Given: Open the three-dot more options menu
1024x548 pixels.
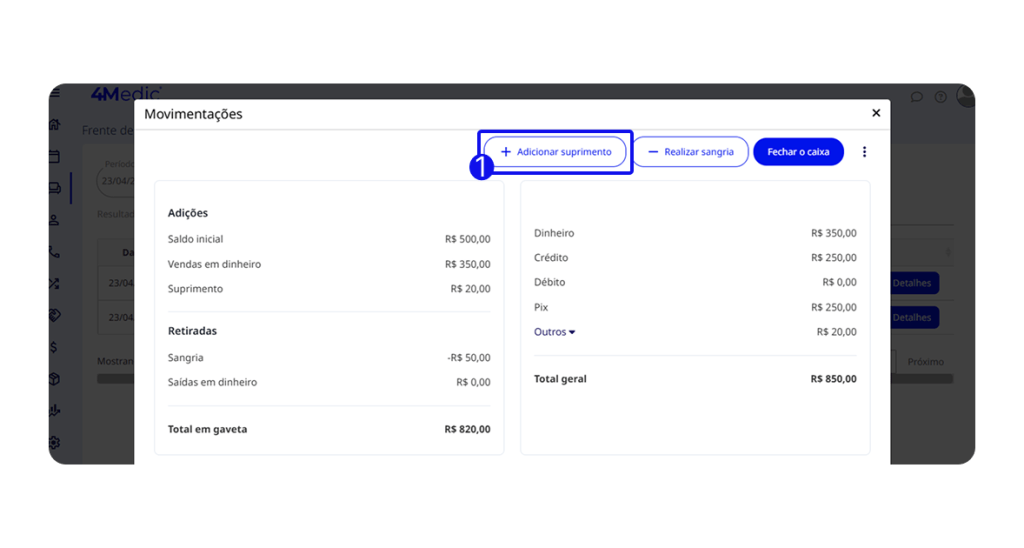Looking at the screenshot, I should 865,152.
